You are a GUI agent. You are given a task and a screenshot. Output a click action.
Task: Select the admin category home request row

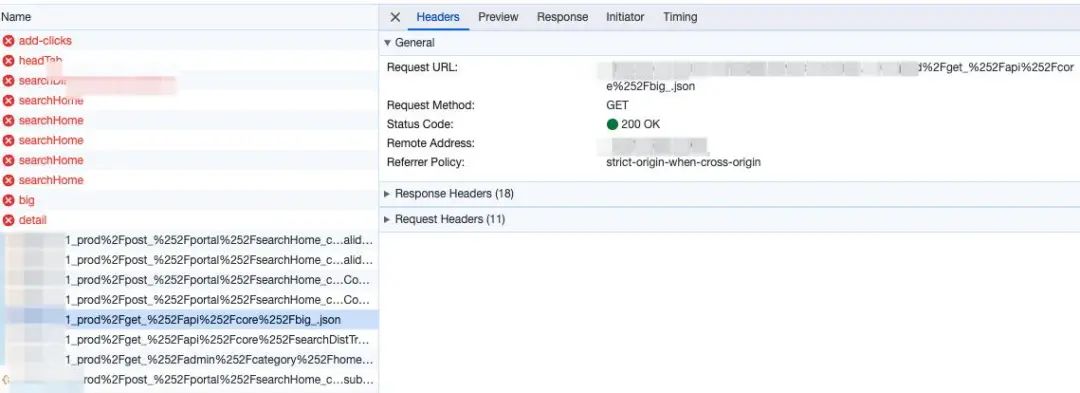click(189, 360)
